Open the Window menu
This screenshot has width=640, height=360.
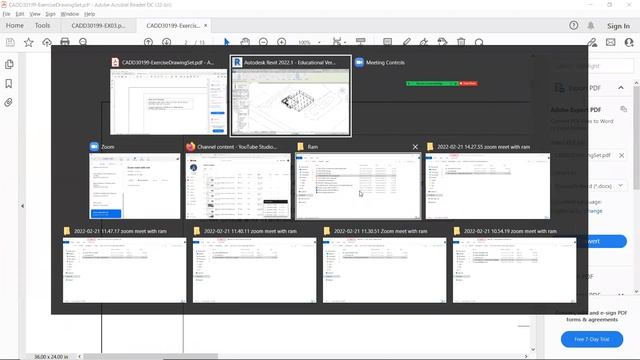(x=69, y=14)
